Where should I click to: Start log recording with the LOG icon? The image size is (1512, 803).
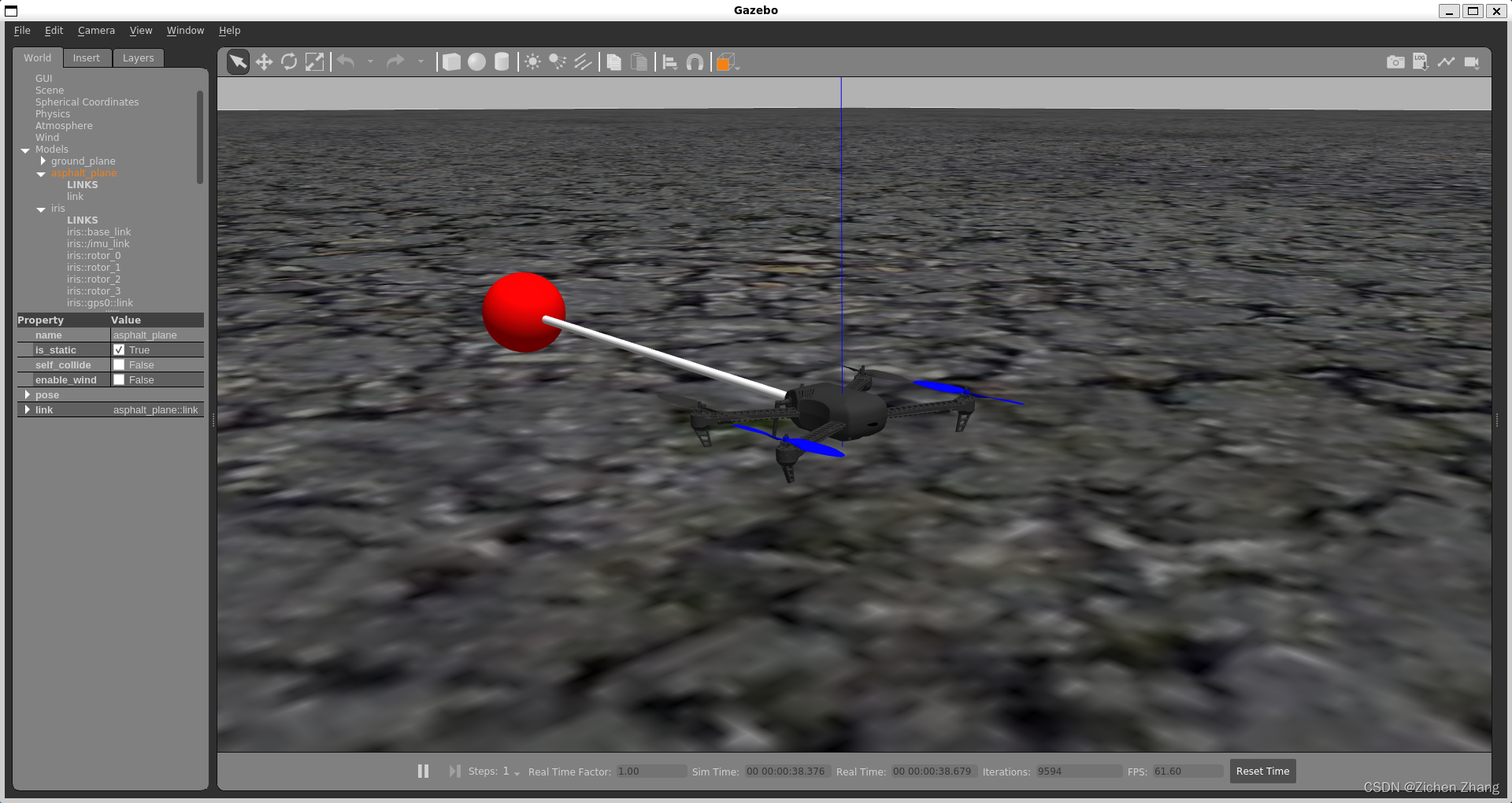click(1420, 61)
